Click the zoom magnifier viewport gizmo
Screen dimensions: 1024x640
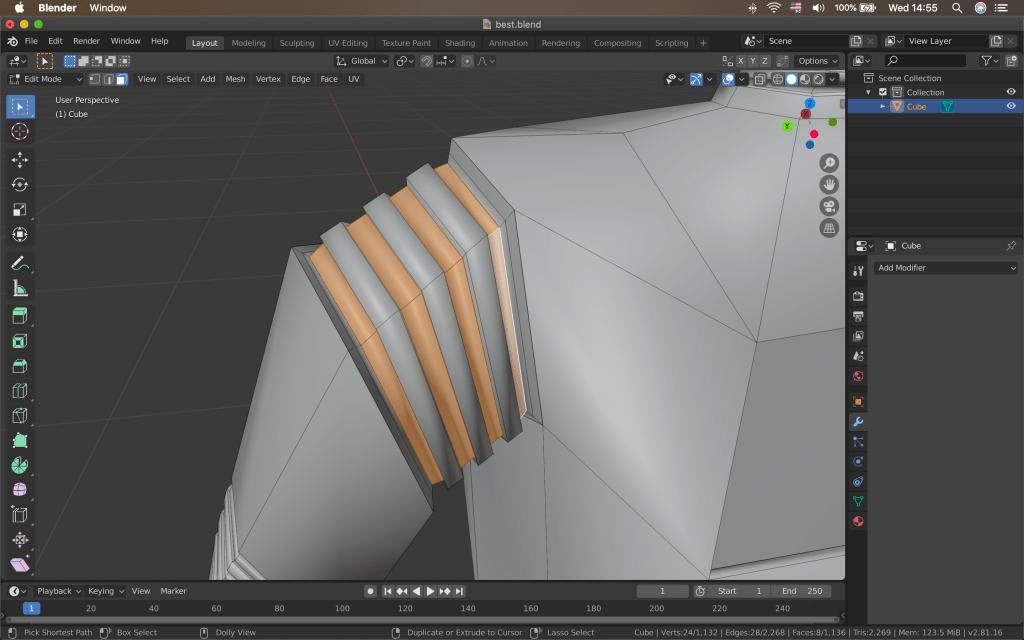829,163
